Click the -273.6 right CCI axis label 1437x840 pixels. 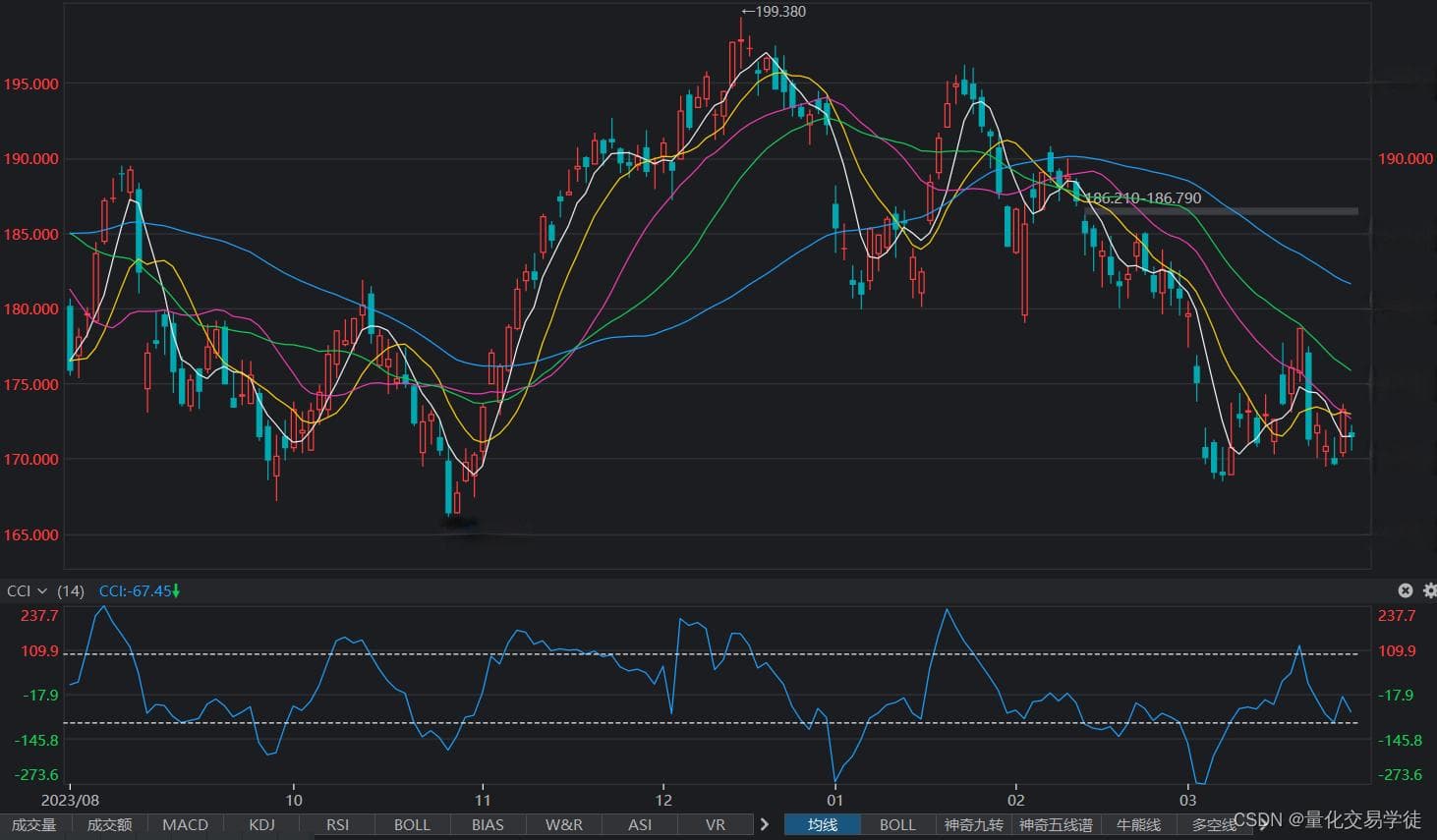click(1401, 775)
